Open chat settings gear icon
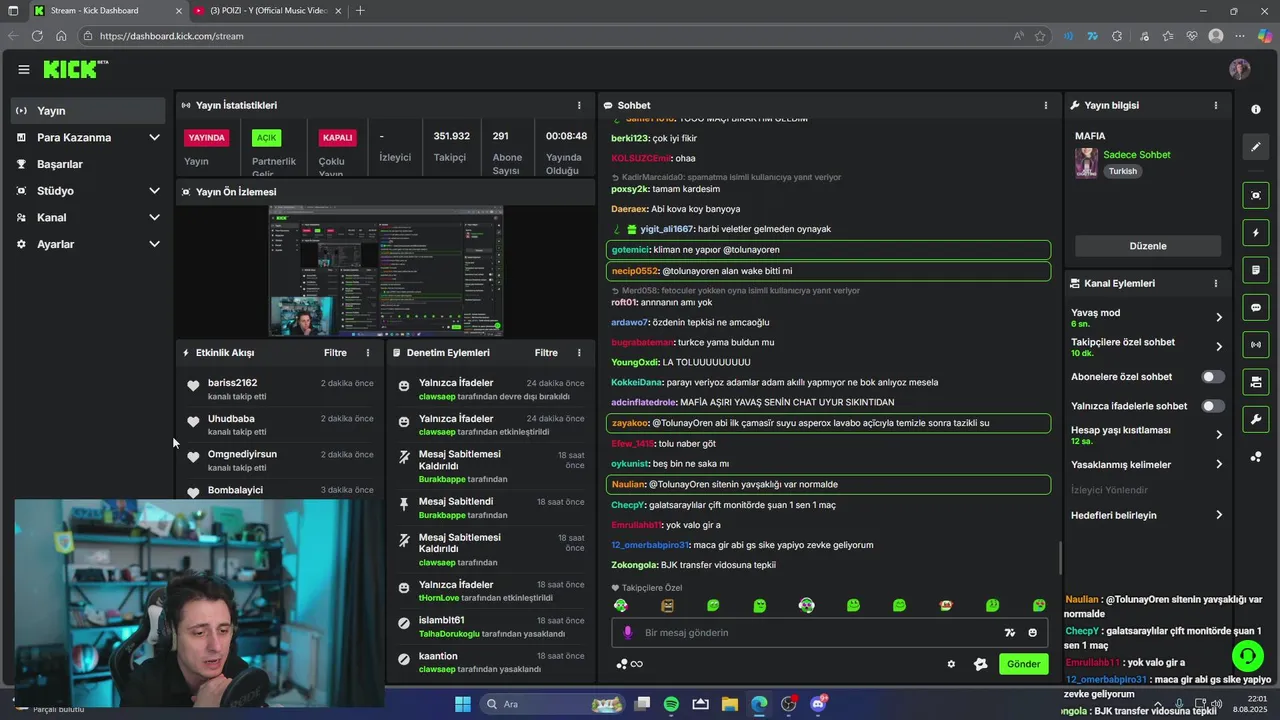The height and width of the screenshot is (720, 1280). click(x=951, y=664)
